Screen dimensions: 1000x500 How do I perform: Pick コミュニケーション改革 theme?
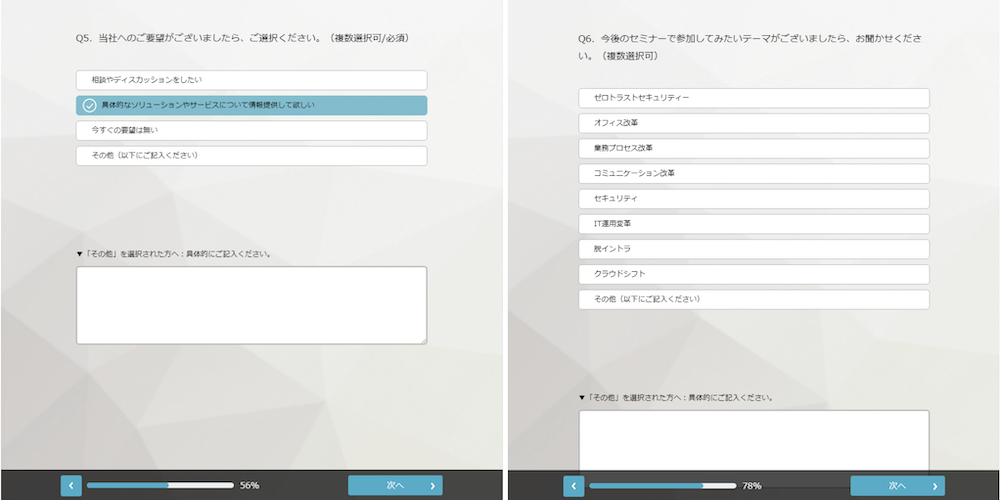[753, 173]
